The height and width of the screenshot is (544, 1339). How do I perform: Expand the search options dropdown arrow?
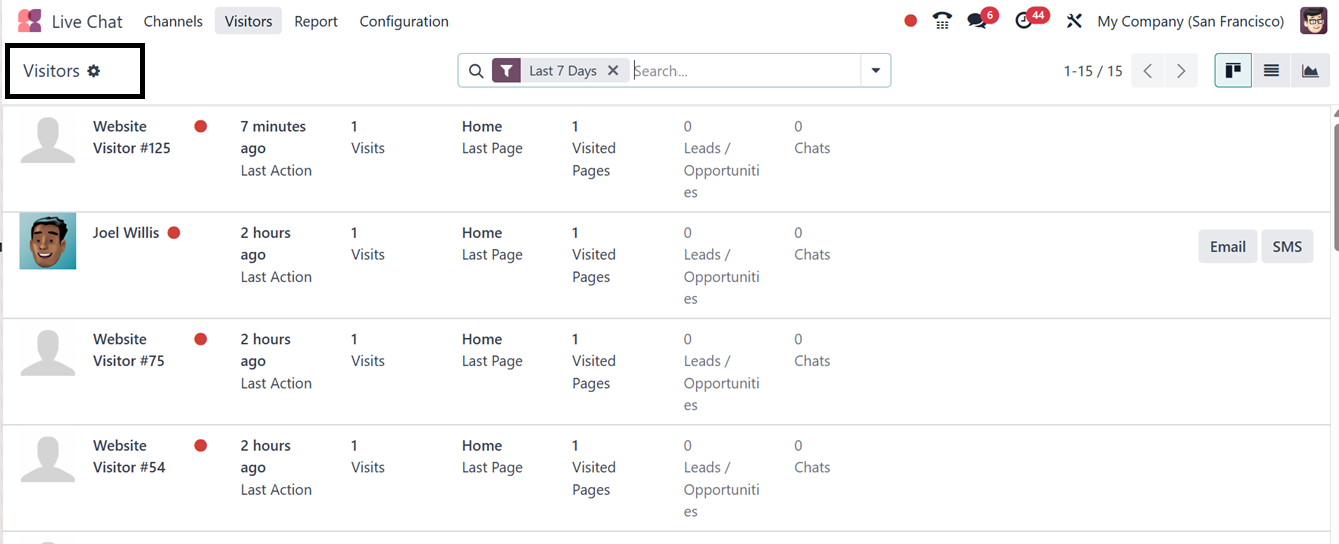875,71
